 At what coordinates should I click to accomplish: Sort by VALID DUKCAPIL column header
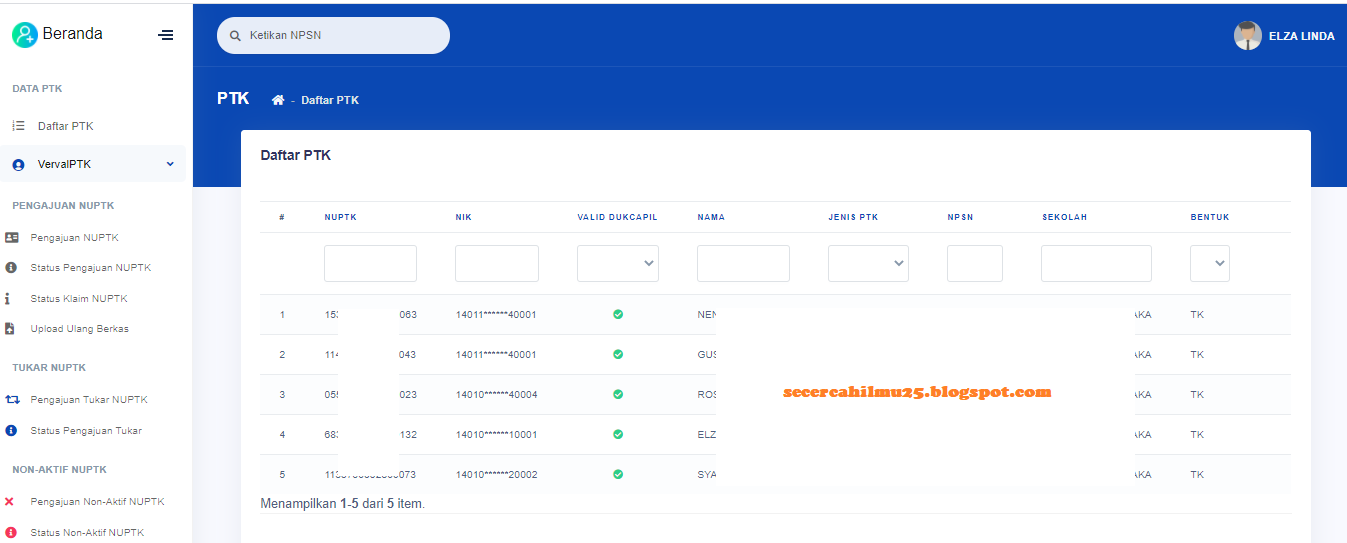click(617, 217)
